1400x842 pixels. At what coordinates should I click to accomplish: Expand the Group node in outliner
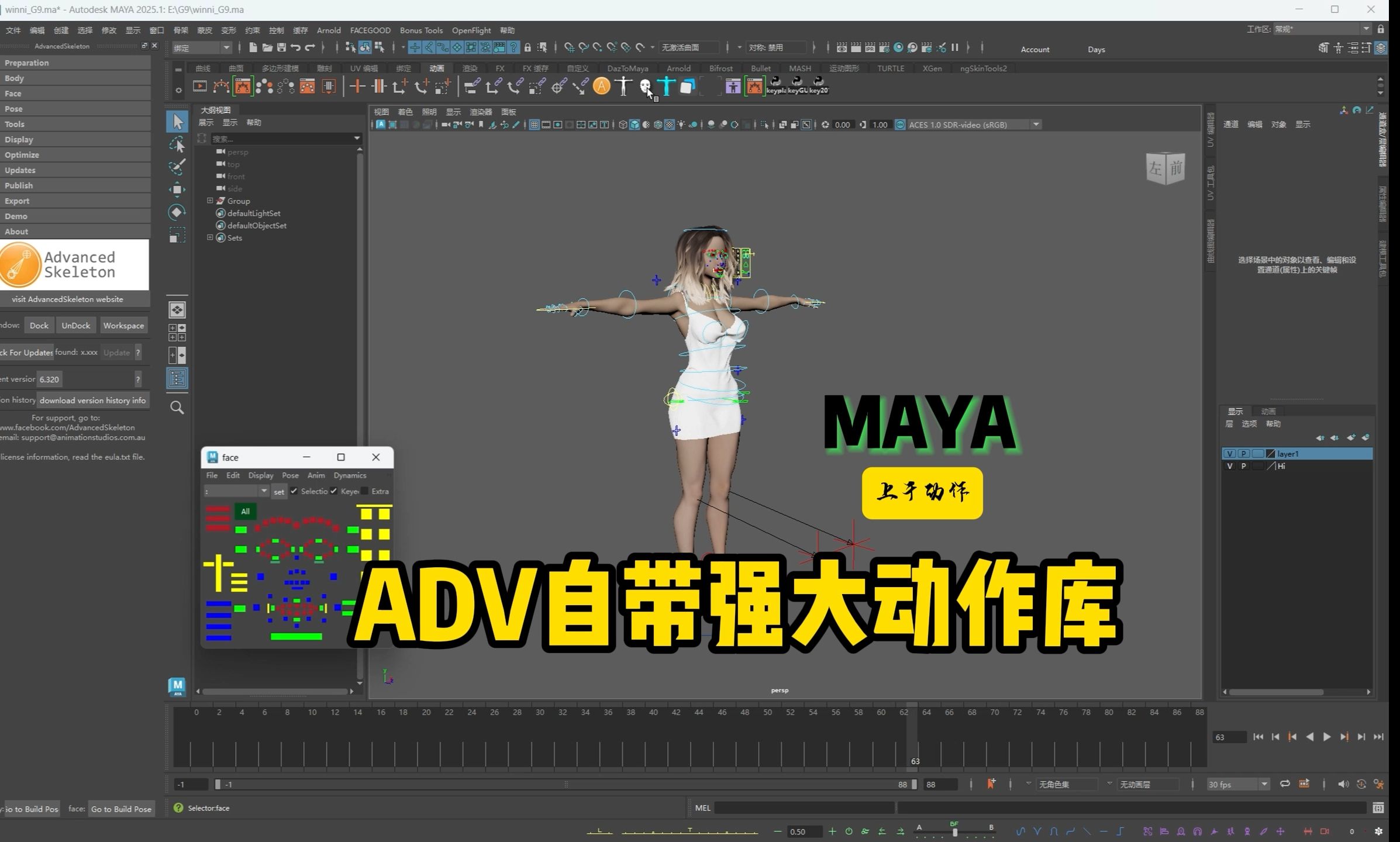210,201
